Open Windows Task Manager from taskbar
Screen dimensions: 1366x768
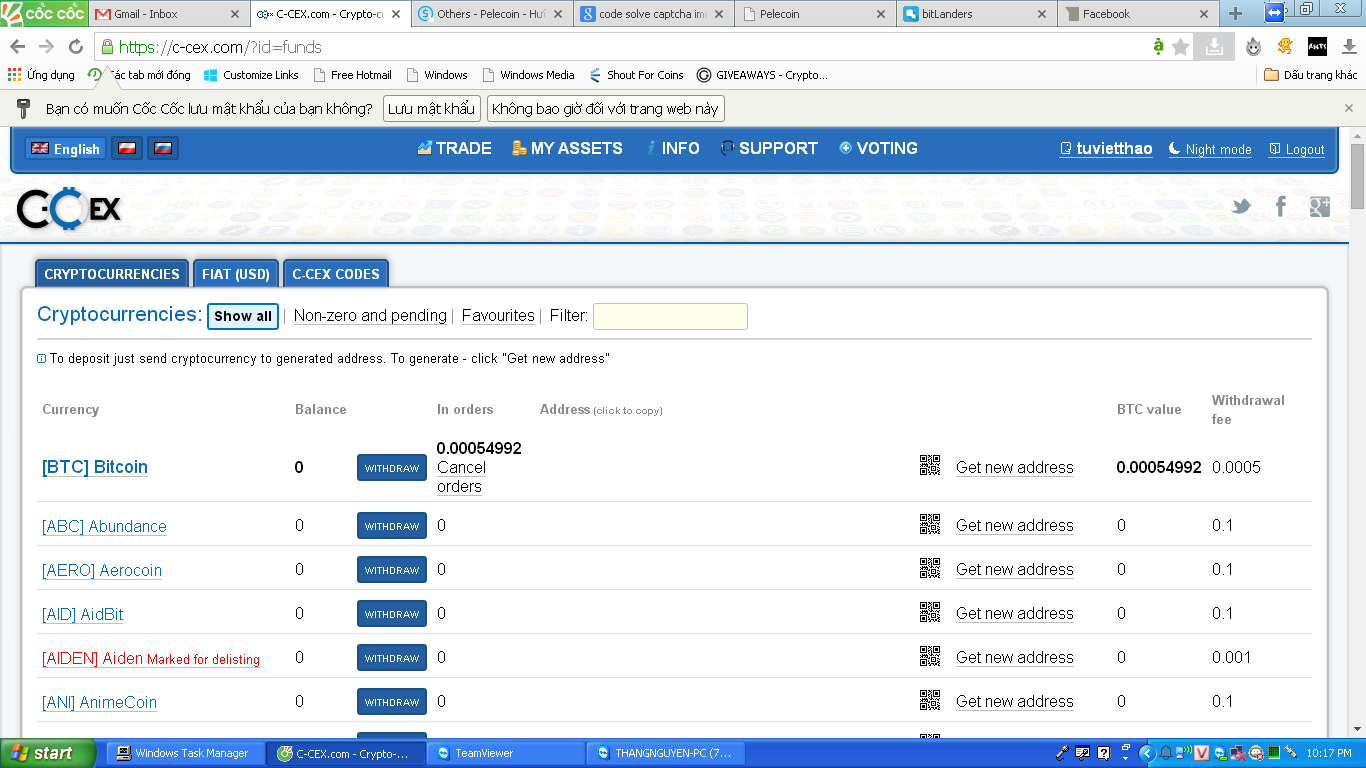pos(185,753)
